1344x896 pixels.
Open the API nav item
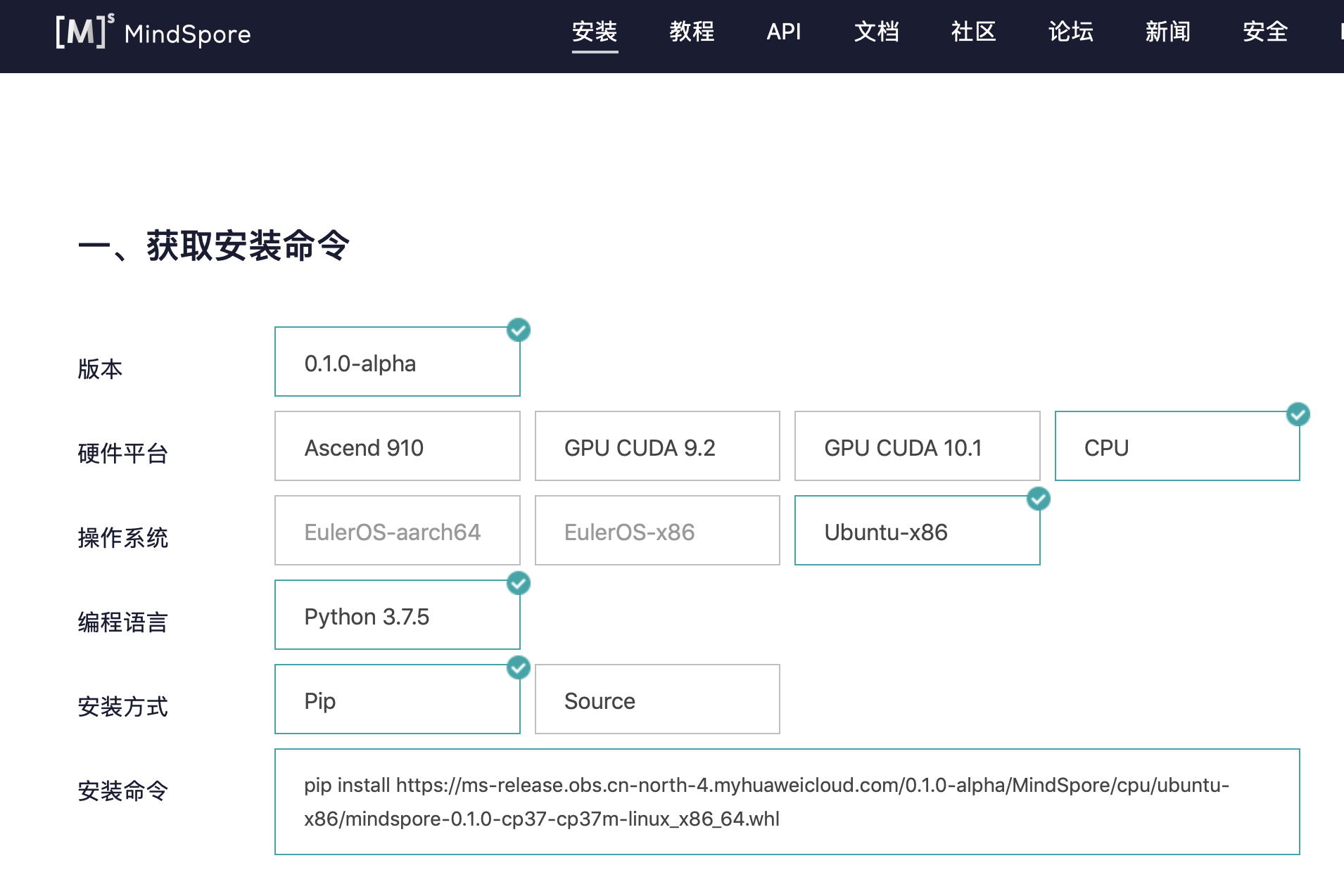coord(784,32)
